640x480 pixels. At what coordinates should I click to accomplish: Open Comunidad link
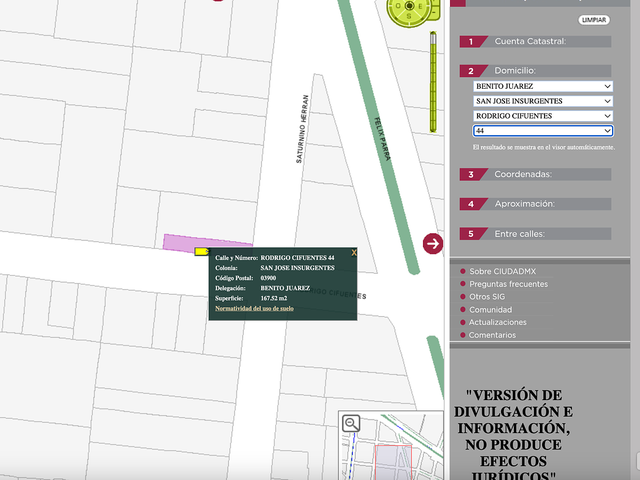point(490,310)
